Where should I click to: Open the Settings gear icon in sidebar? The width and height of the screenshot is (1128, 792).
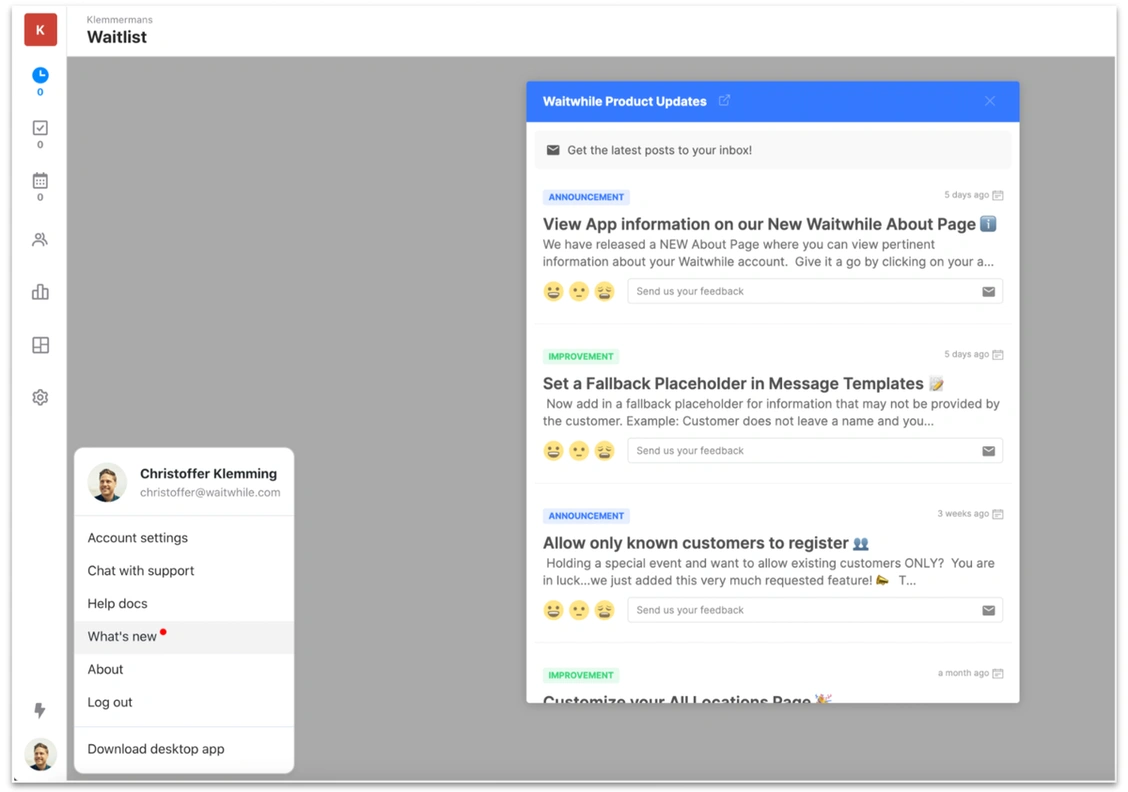coord(40,397)
